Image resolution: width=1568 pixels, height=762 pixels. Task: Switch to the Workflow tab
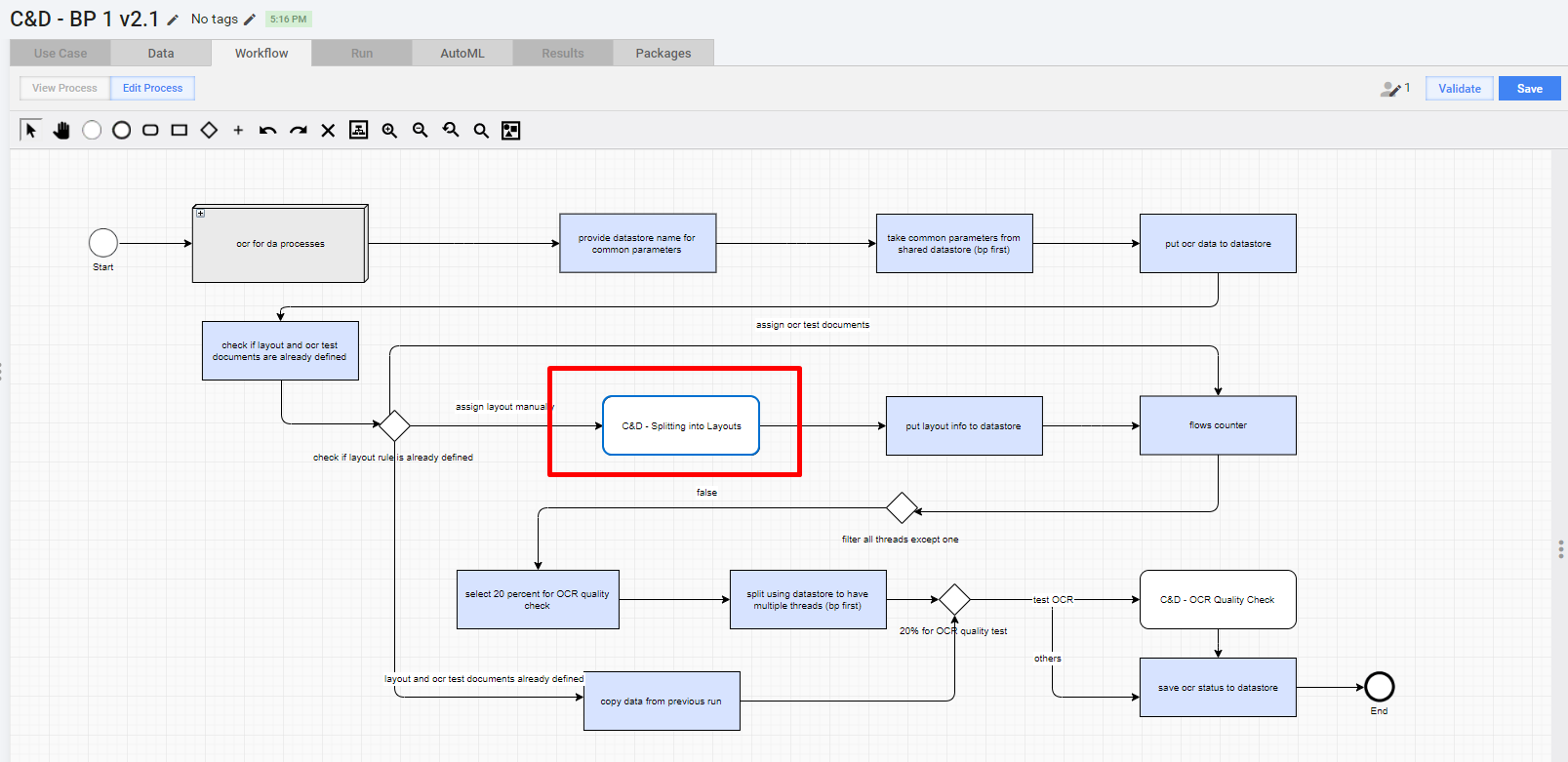pyautogui.click(x=261, y=53)
